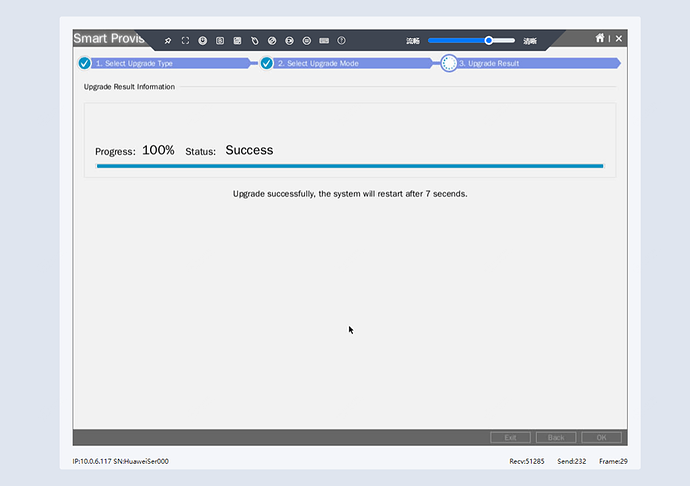The height and width of the screenshot is (486, 690).
Task: Click the circled down-arrow toolbar icon
Action: tap(202, 41)
